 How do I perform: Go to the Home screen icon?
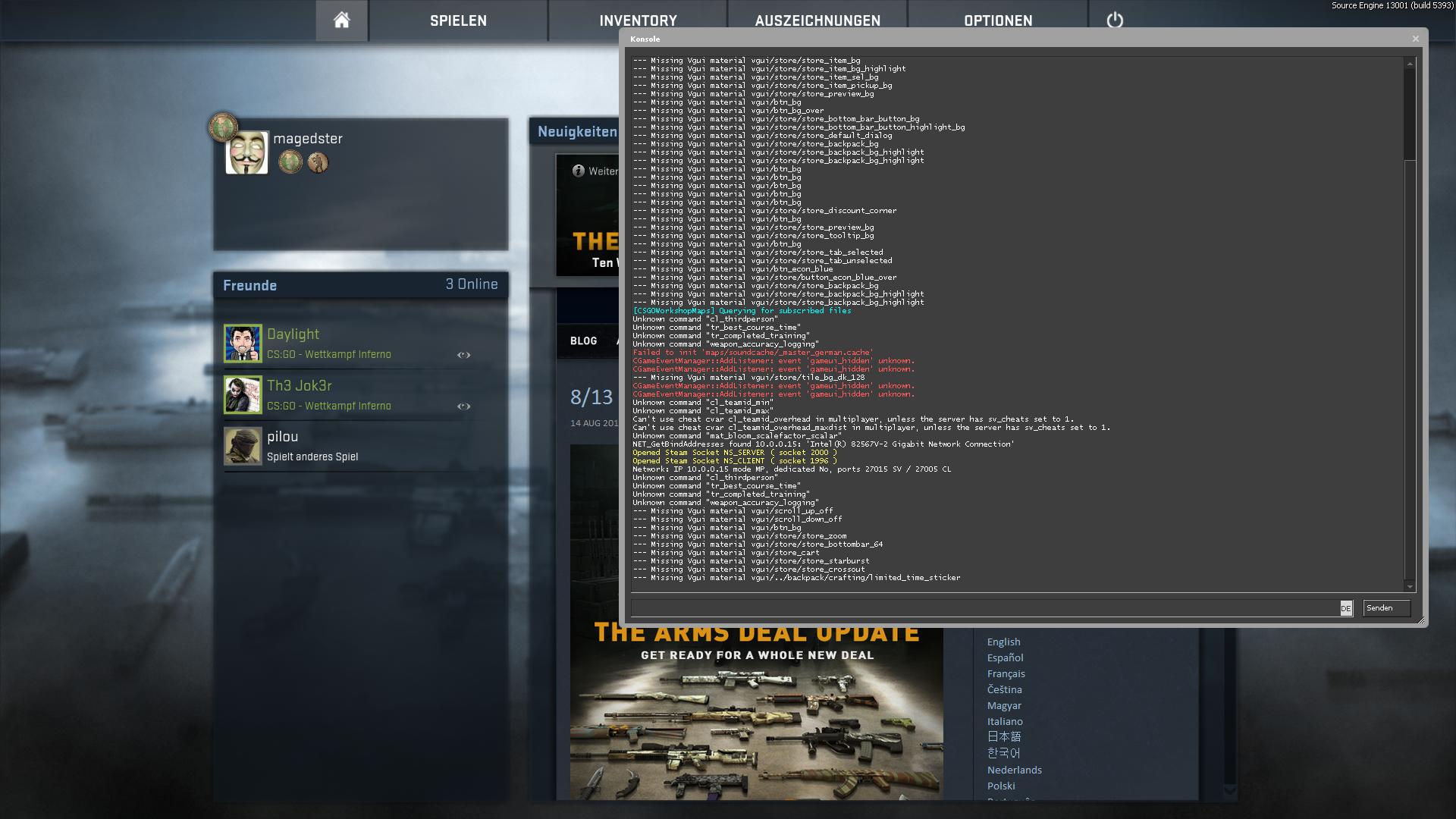tap(341, 20)
